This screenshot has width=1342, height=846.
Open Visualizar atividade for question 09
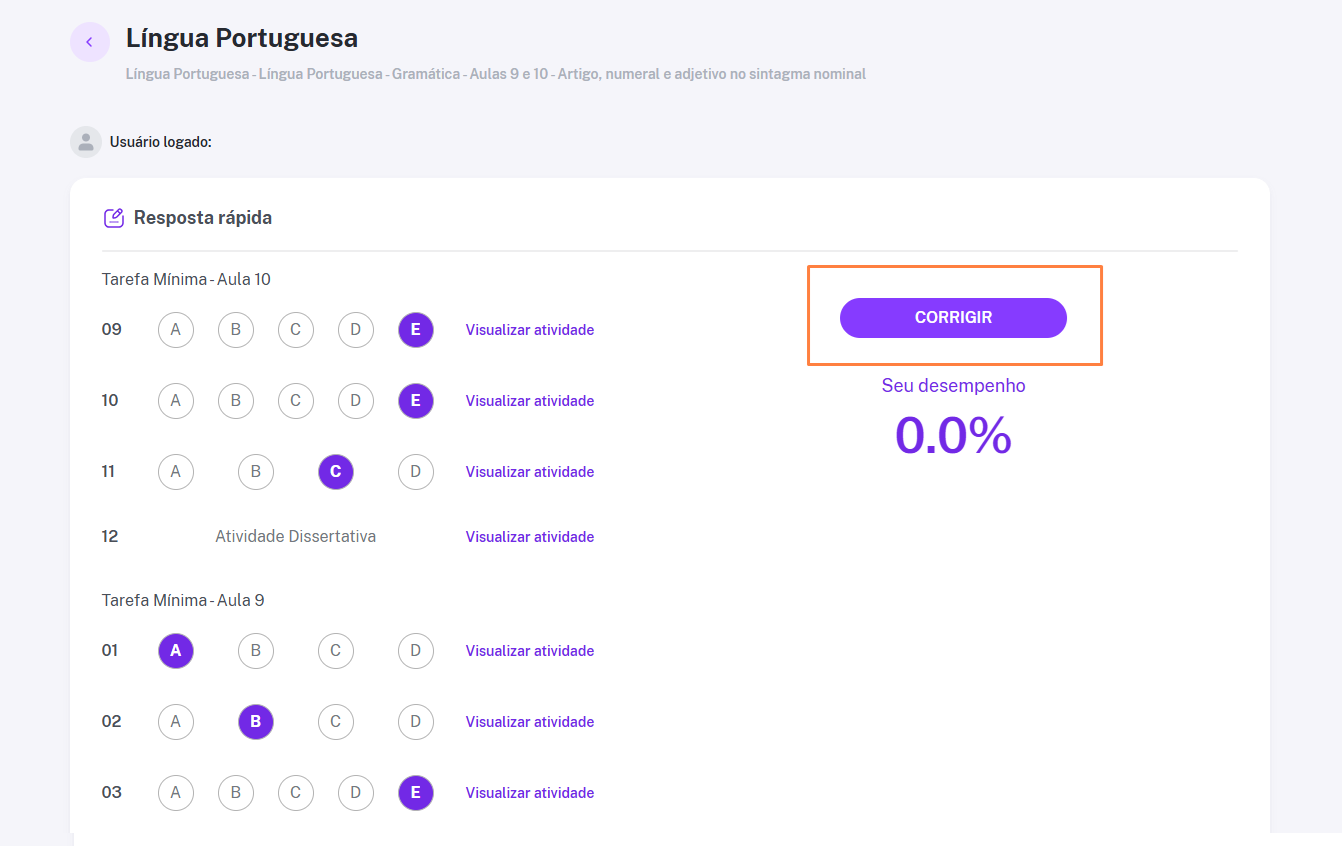click(x=530, y=330)
